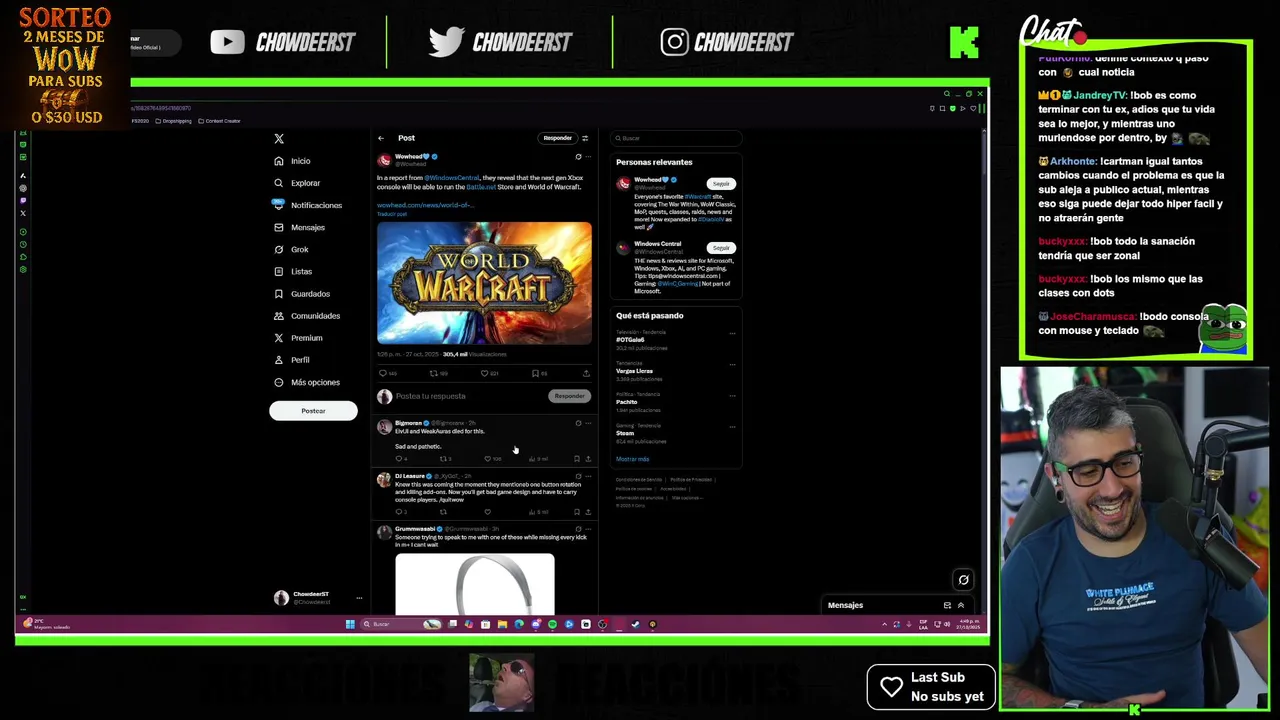Click Mostrar más under trends
Image resolution: width=1280 pixels, height=720 pixels.
click(x=633, y=459)
